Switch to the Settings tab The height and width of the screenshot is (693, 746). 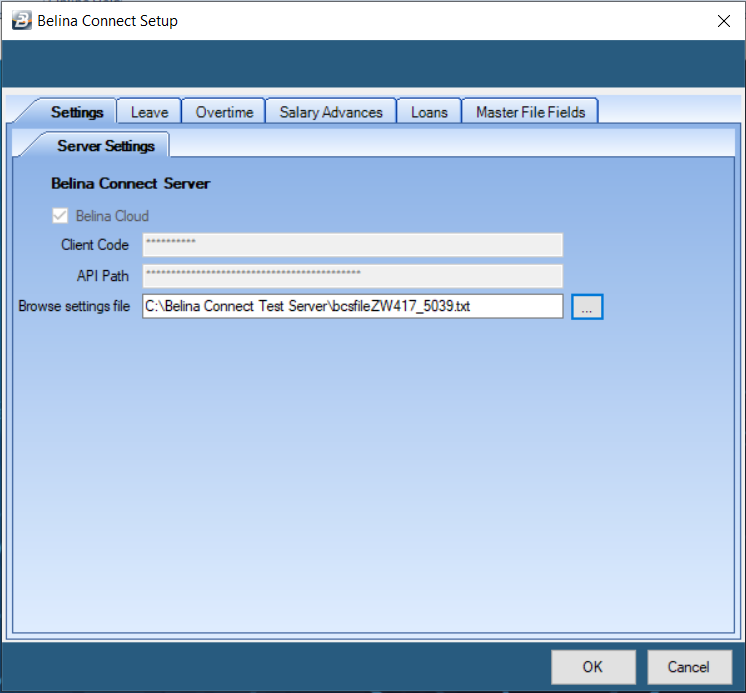click(77, 112)
